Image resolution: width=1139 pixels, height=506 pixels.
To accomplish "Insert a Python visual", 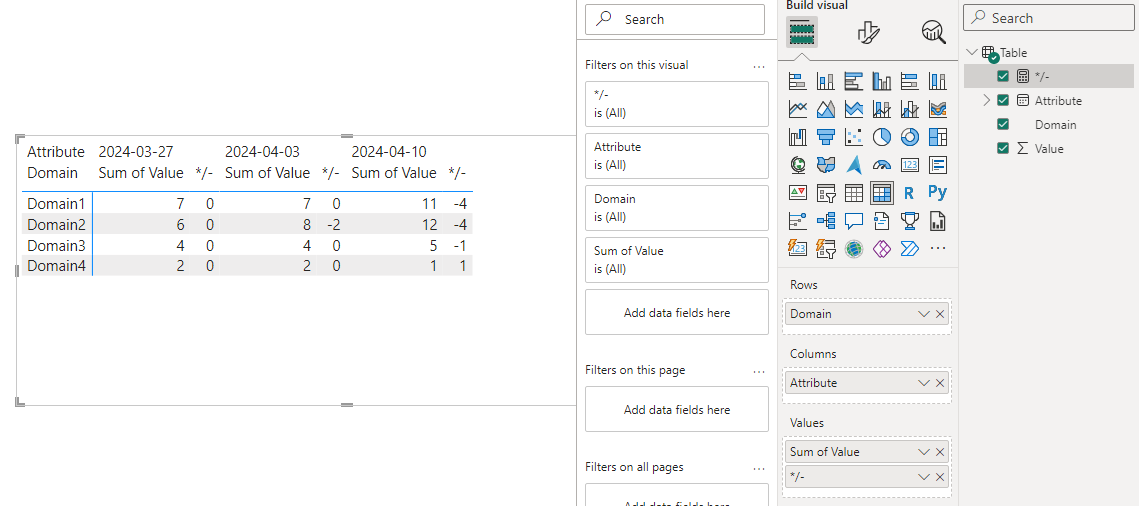I will coord(938,192).
